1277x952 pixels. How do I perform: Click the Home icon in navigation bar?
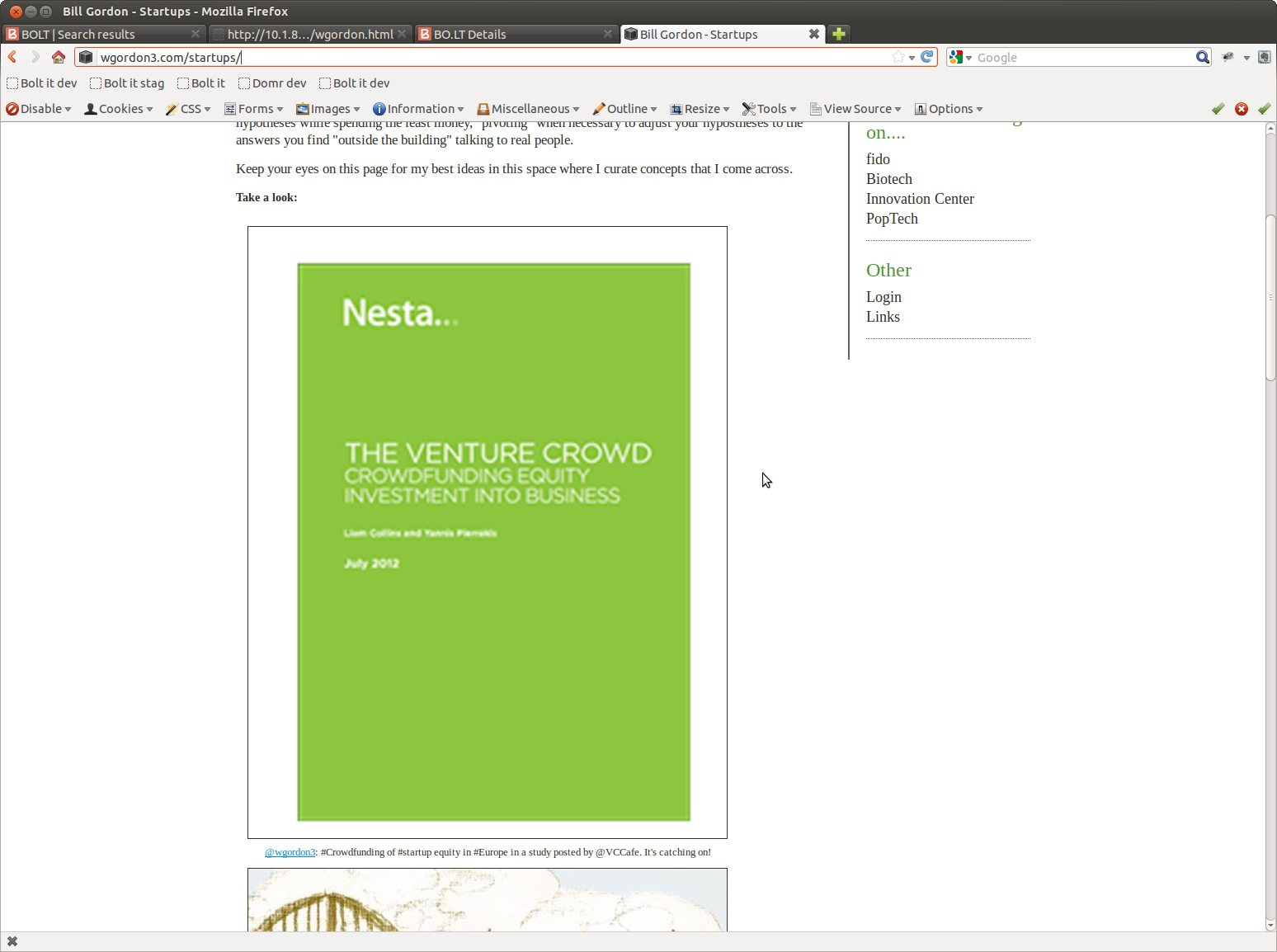tap(58, 57)
